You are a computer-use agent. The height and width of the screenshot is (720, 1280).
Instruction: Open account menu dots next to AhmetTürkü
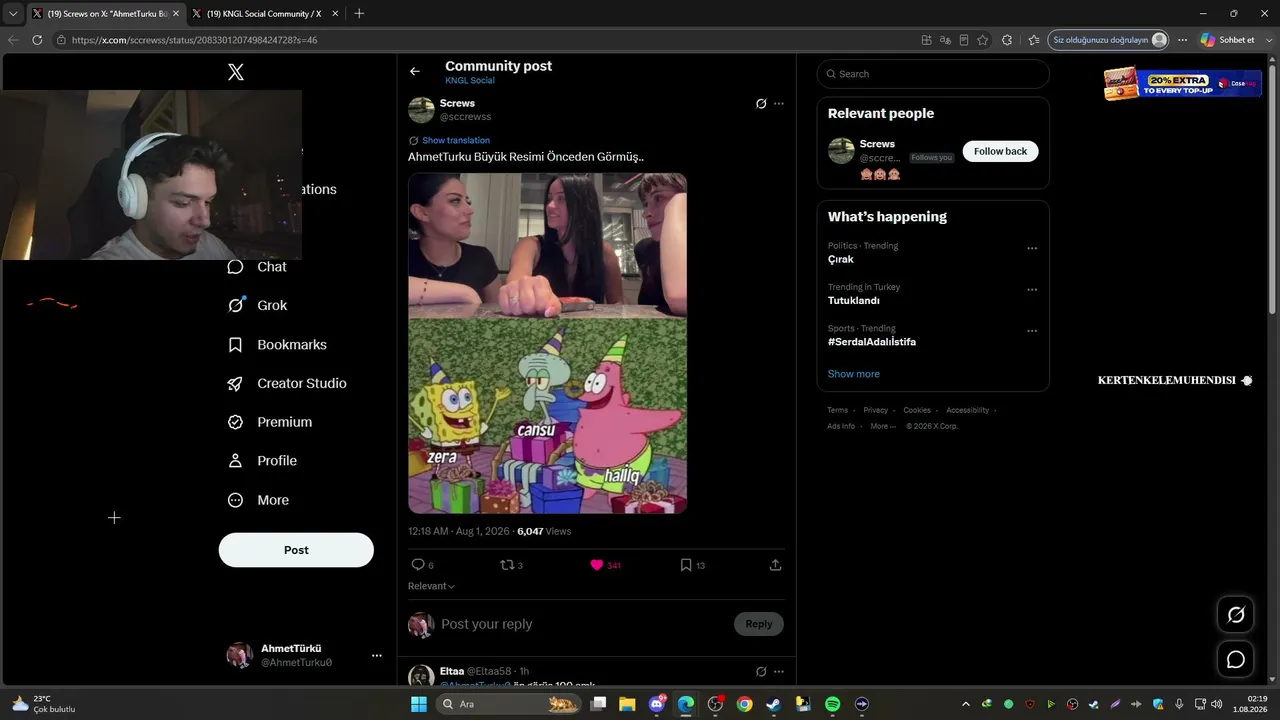(377, 656)
